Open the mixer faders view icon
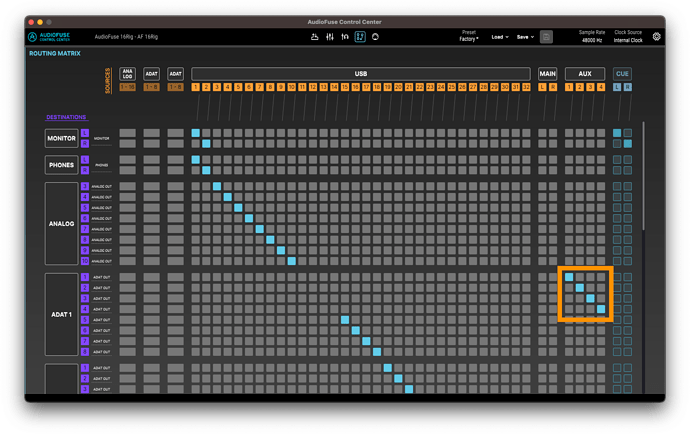 coord(330,37)
